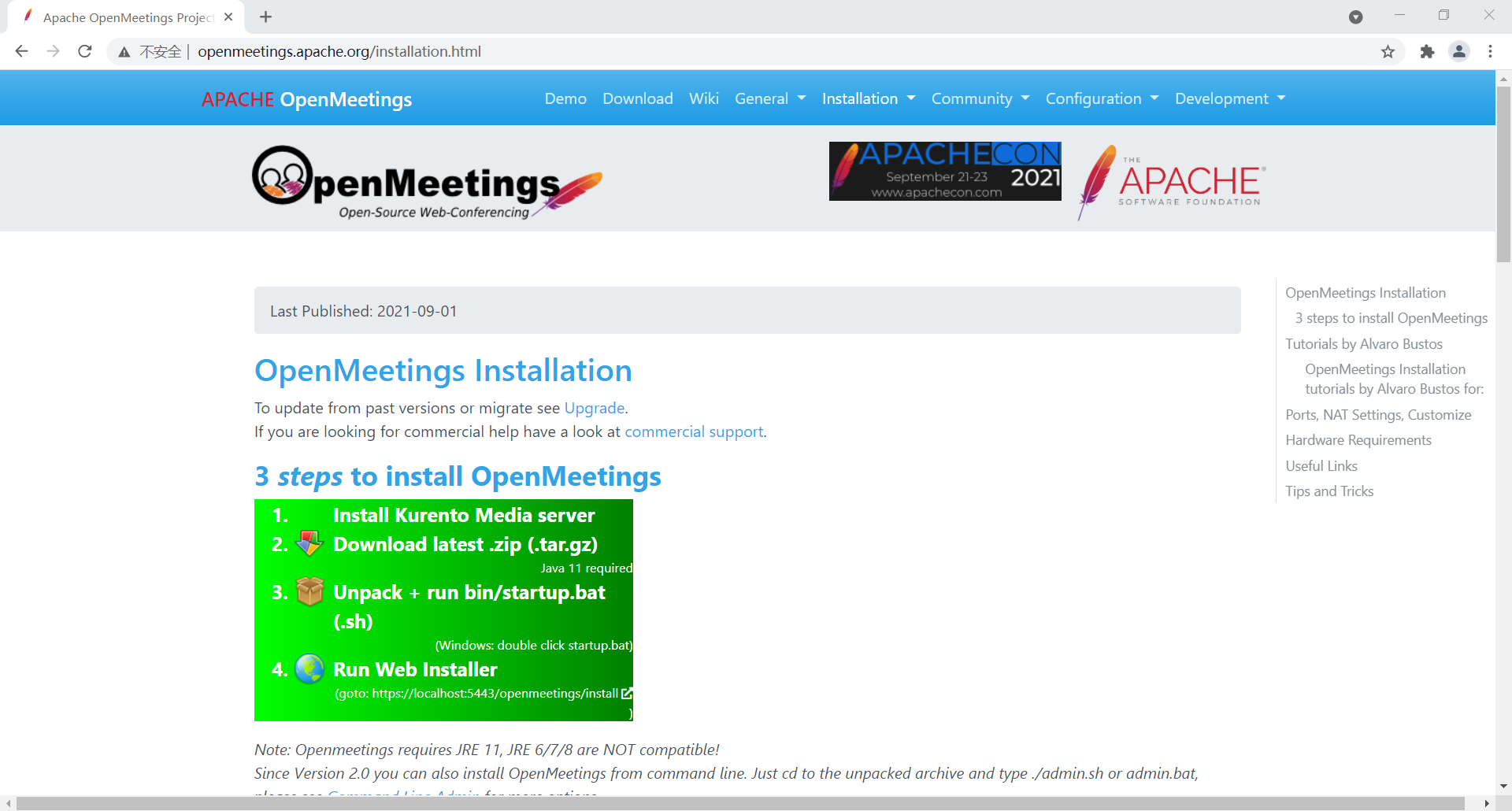Click the download icon in step 2

pyautogui.click(x=309, y=543)
